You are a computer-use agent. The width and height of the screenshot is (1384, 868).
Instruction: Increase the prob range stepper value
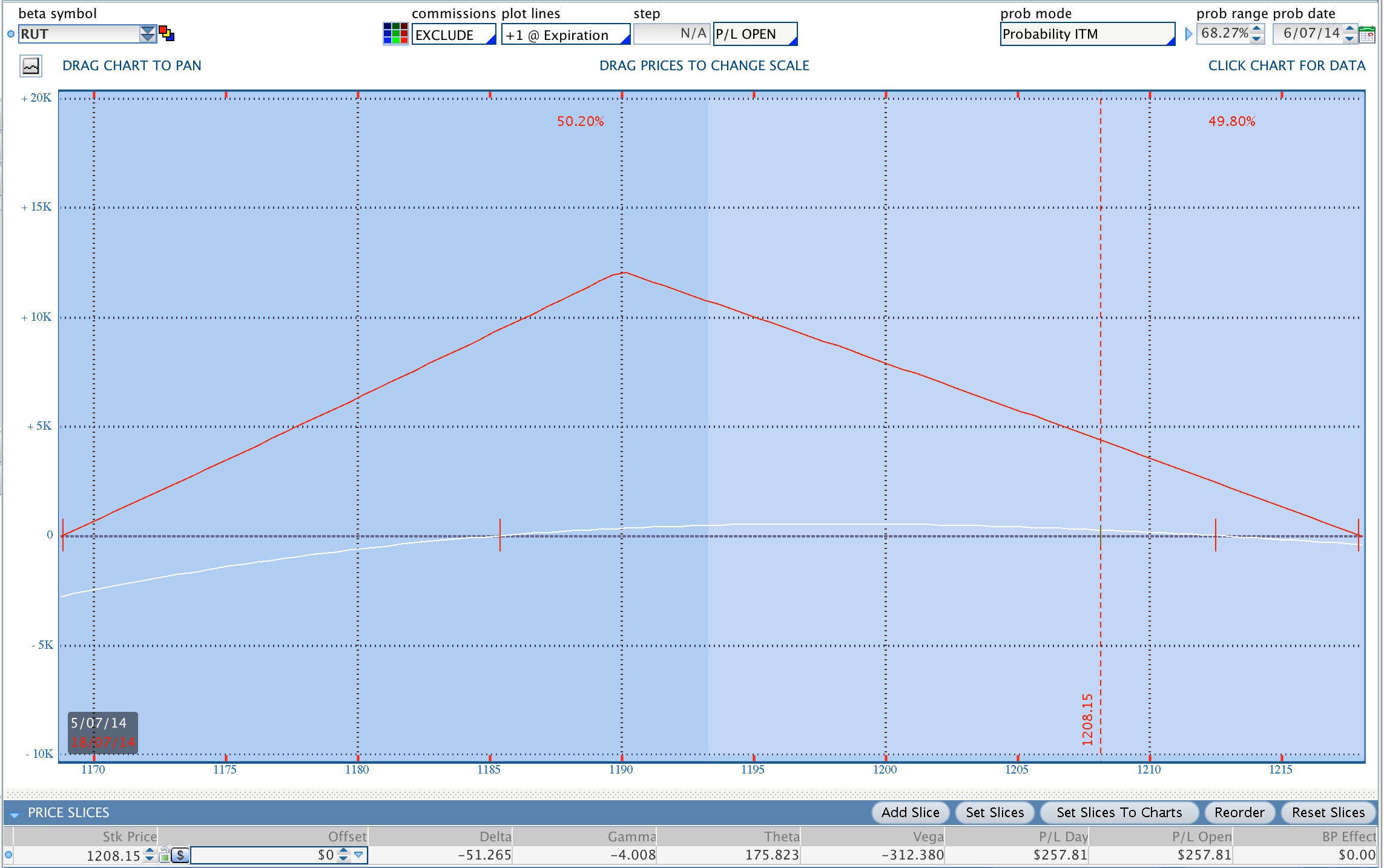tap(1257, 28)
